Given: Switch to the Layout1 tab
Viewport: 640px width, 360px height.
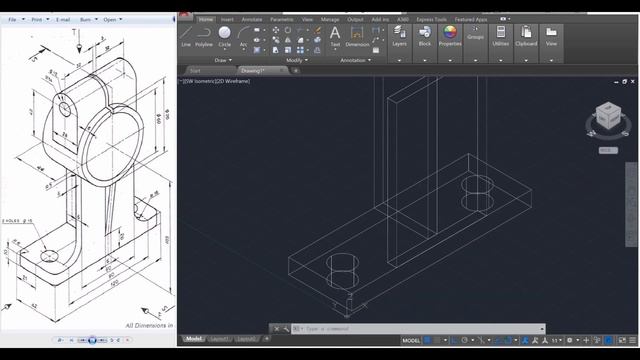Looking at the screenshot, I should coord(219,339).
